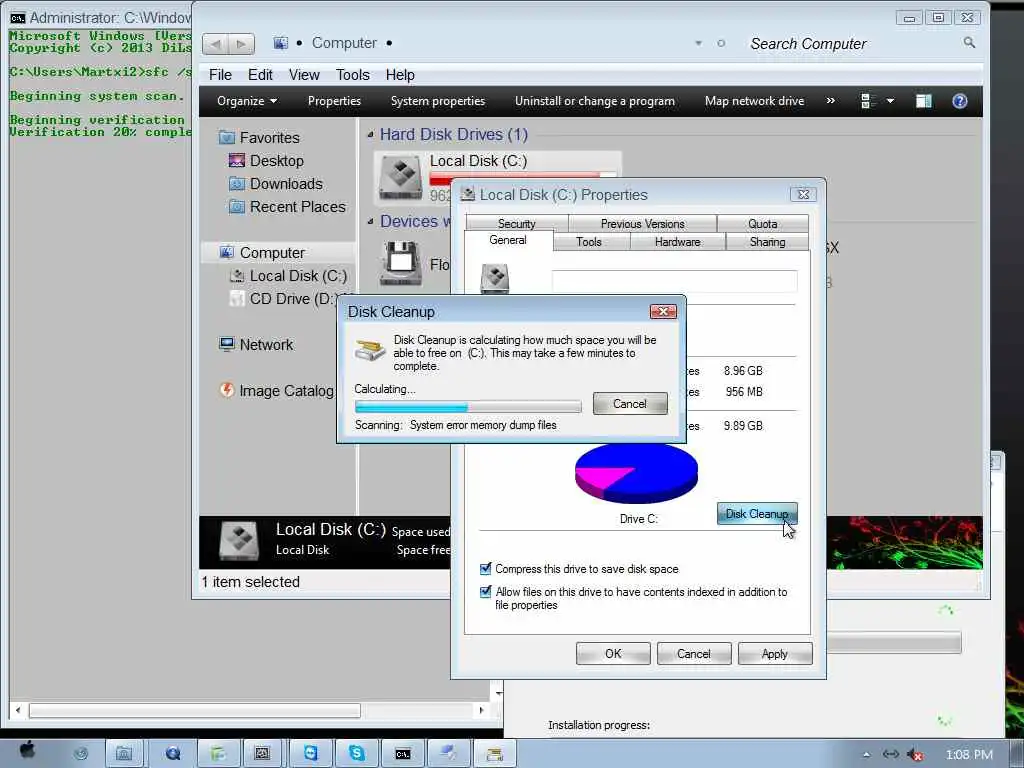Image resolution: width=1024 pixels, height=768 pixels.
Task: Switch to the Hardware tab
Action: click(x=677, y=242)
